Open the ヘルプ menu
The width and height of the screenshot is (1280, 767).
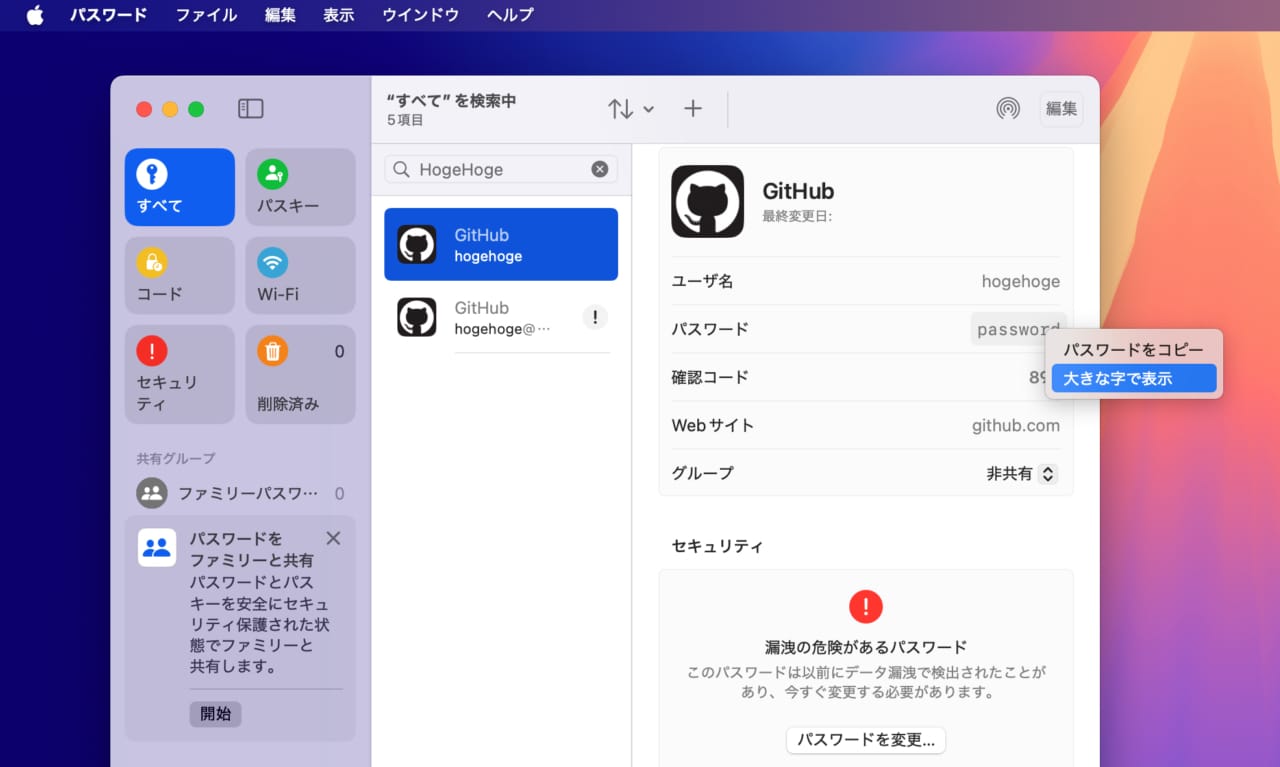510,15
